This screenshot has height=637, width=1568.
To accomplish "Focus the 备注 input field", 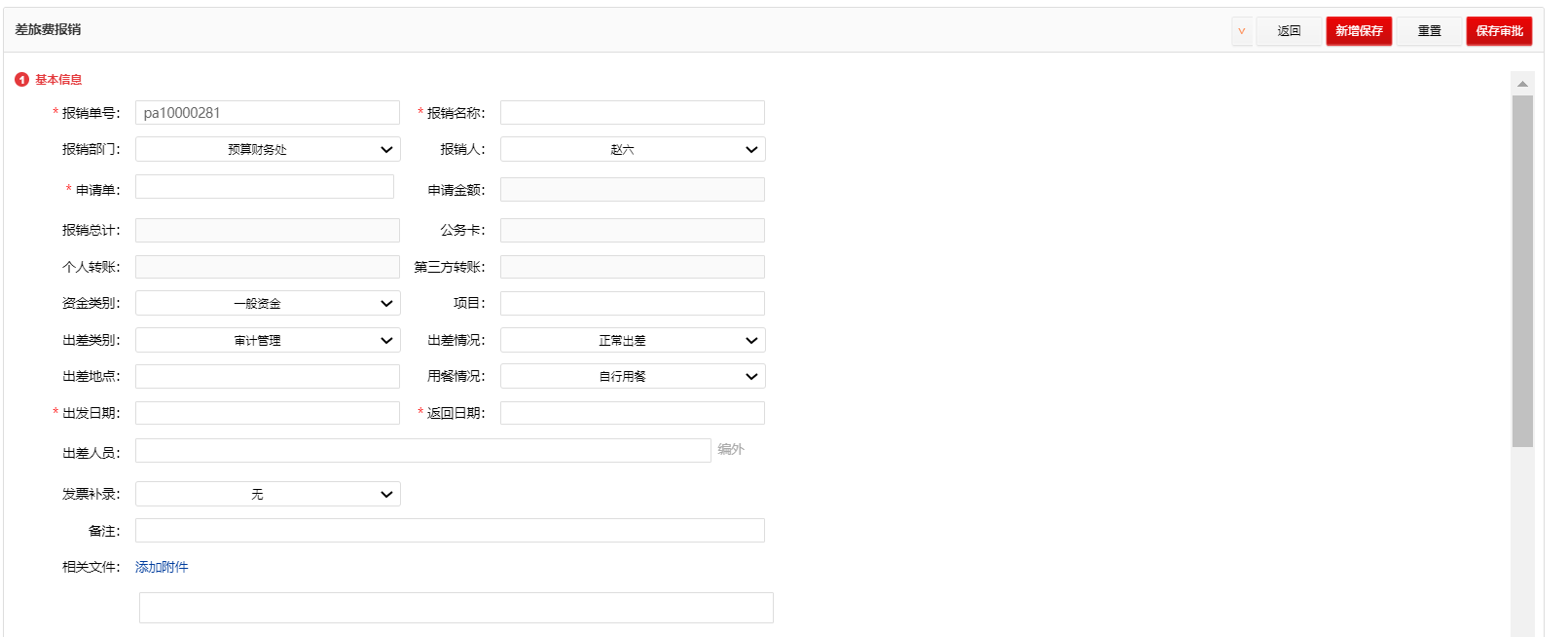I will [450, 530].
